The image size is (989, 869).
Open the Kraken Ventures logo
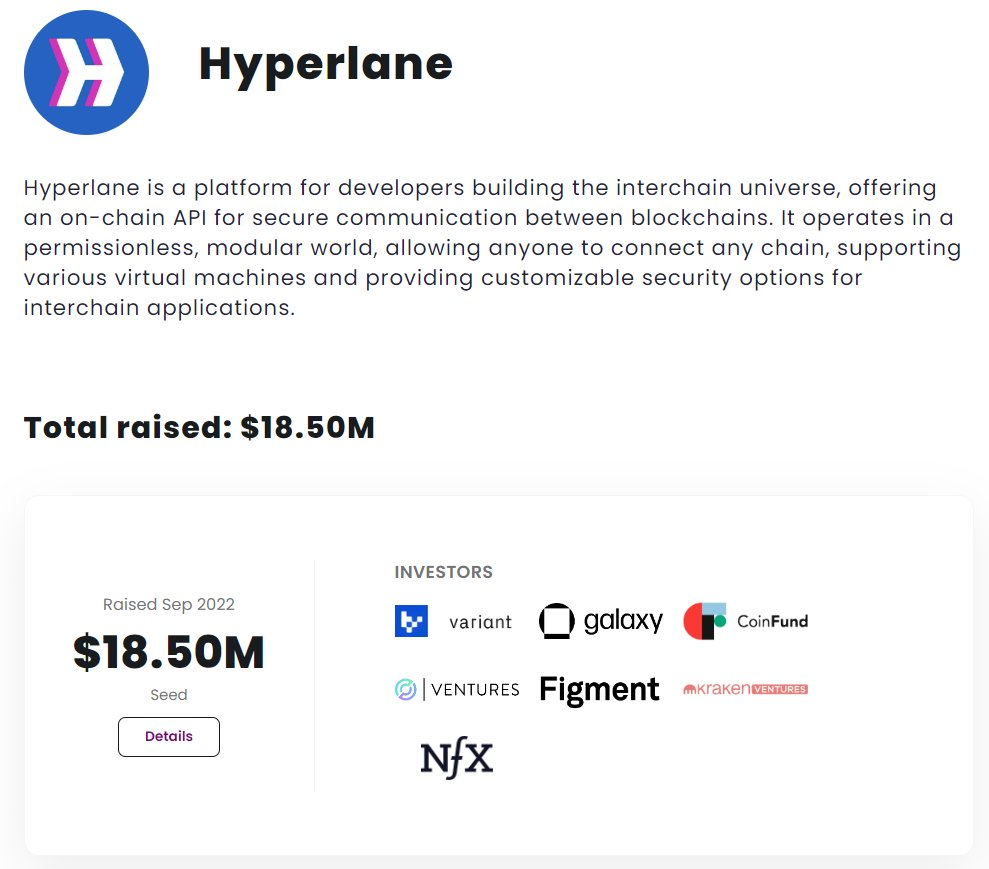point(746,689)
